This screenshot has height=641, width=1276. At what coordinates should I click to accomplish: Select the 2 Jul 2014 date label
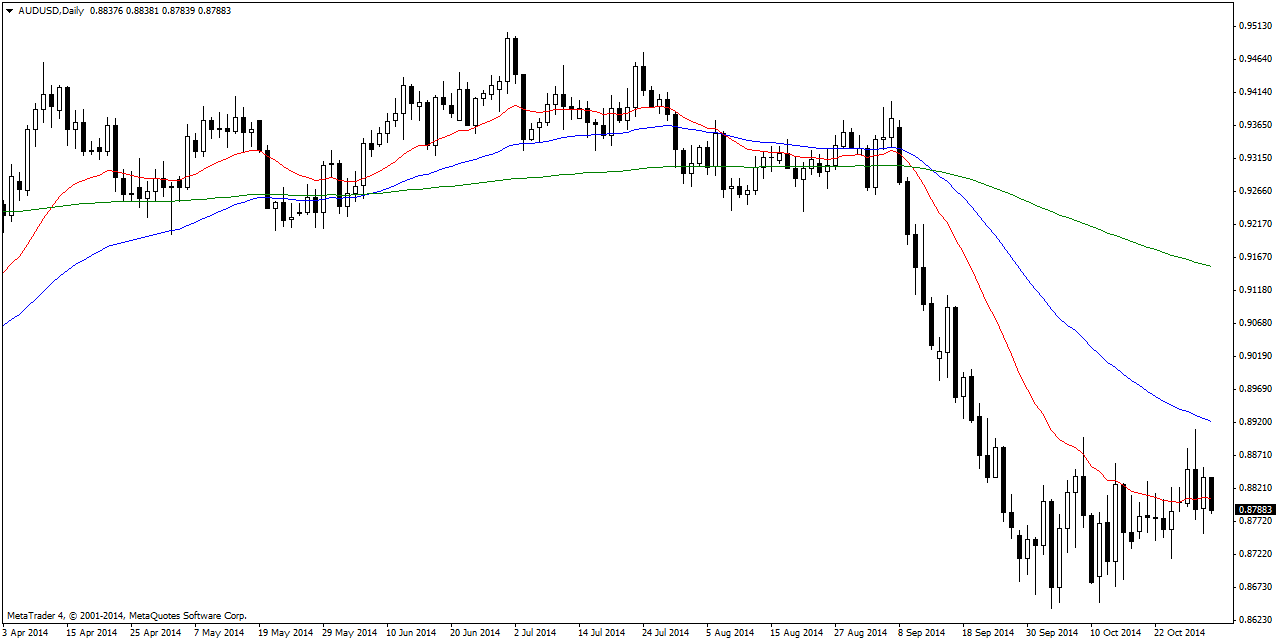[535, 633]
